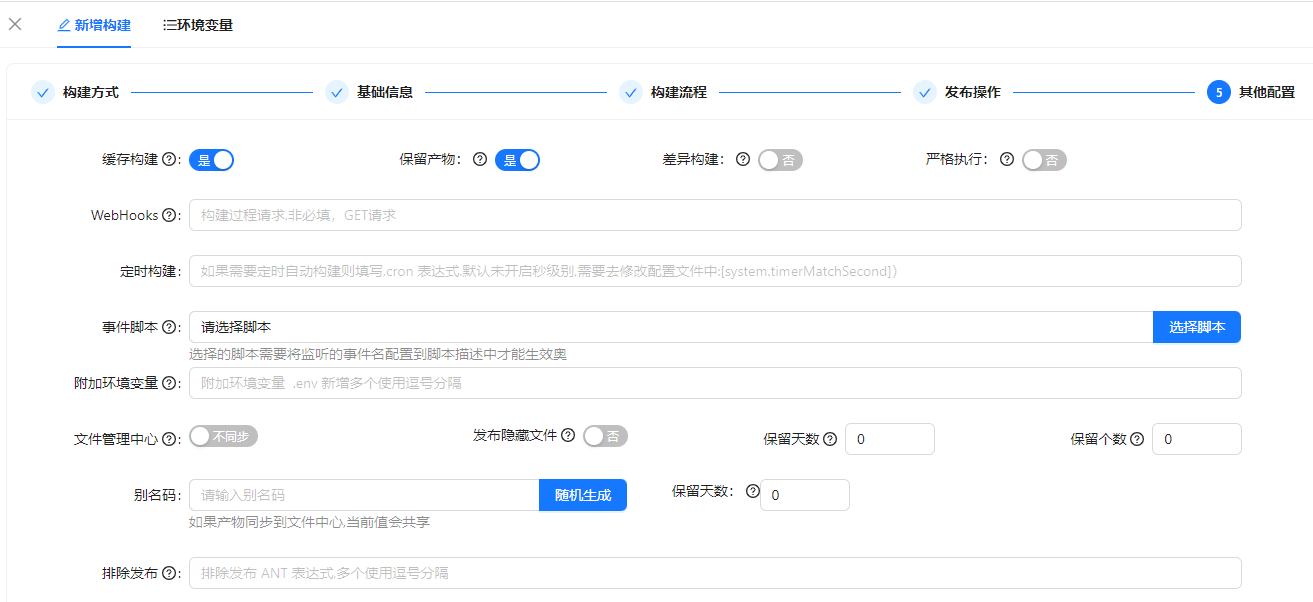Click the 定时构建 cron input field
The width and height of the screenshot is (1313, 602).
(714, 271)
